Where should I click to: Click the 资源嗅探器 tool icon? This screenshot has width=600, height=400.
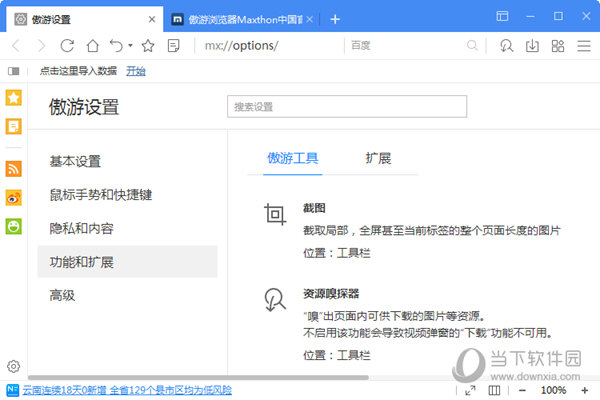275,300
